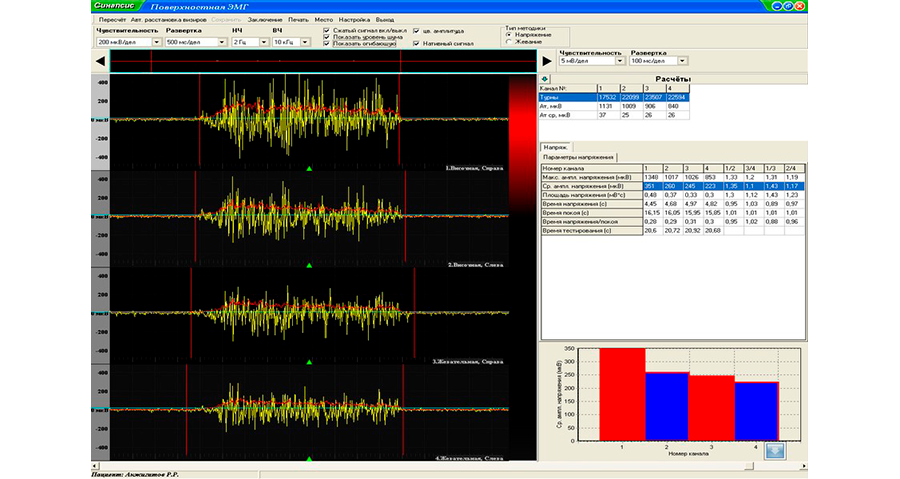Image resolution: width=900 pixels, height=479 pixels.
Task: Click the Пересчёт menu button
Action: pyautogui.click(x=111, y=19)
